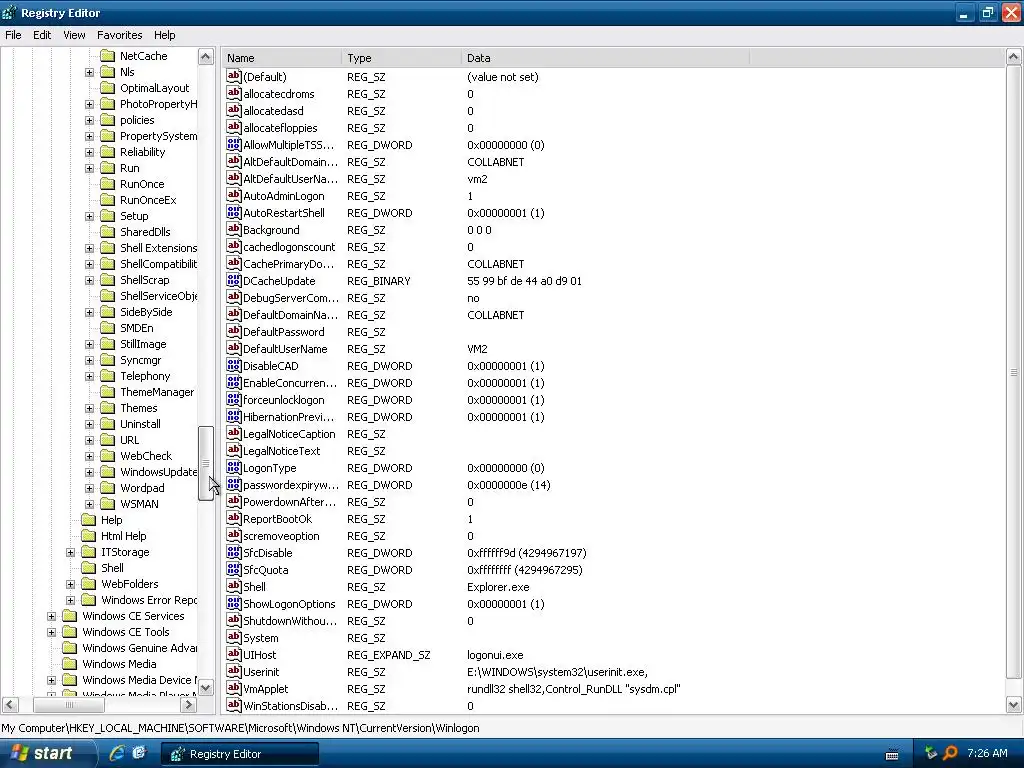Select the OptimalLayout folder icon
This screenshot has width=1024, height=768.
[108, 88]
